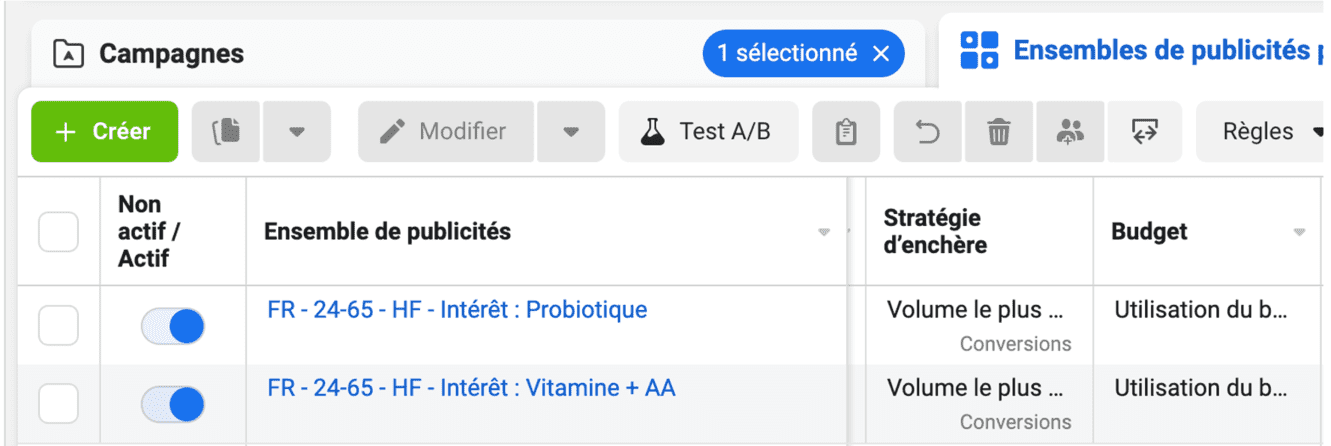
Task: Check the select-all header checkbox
Action: (58, 232)
